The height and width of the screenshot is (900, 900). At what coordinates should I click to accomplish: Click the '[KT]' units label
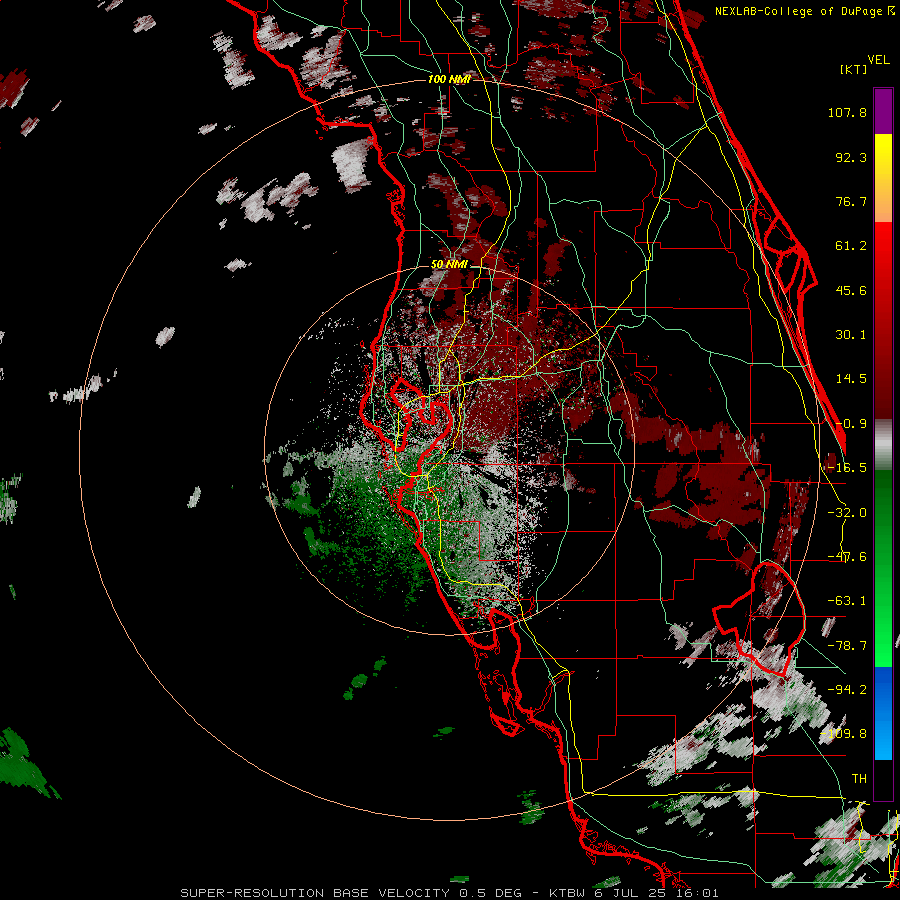(853, 69)
